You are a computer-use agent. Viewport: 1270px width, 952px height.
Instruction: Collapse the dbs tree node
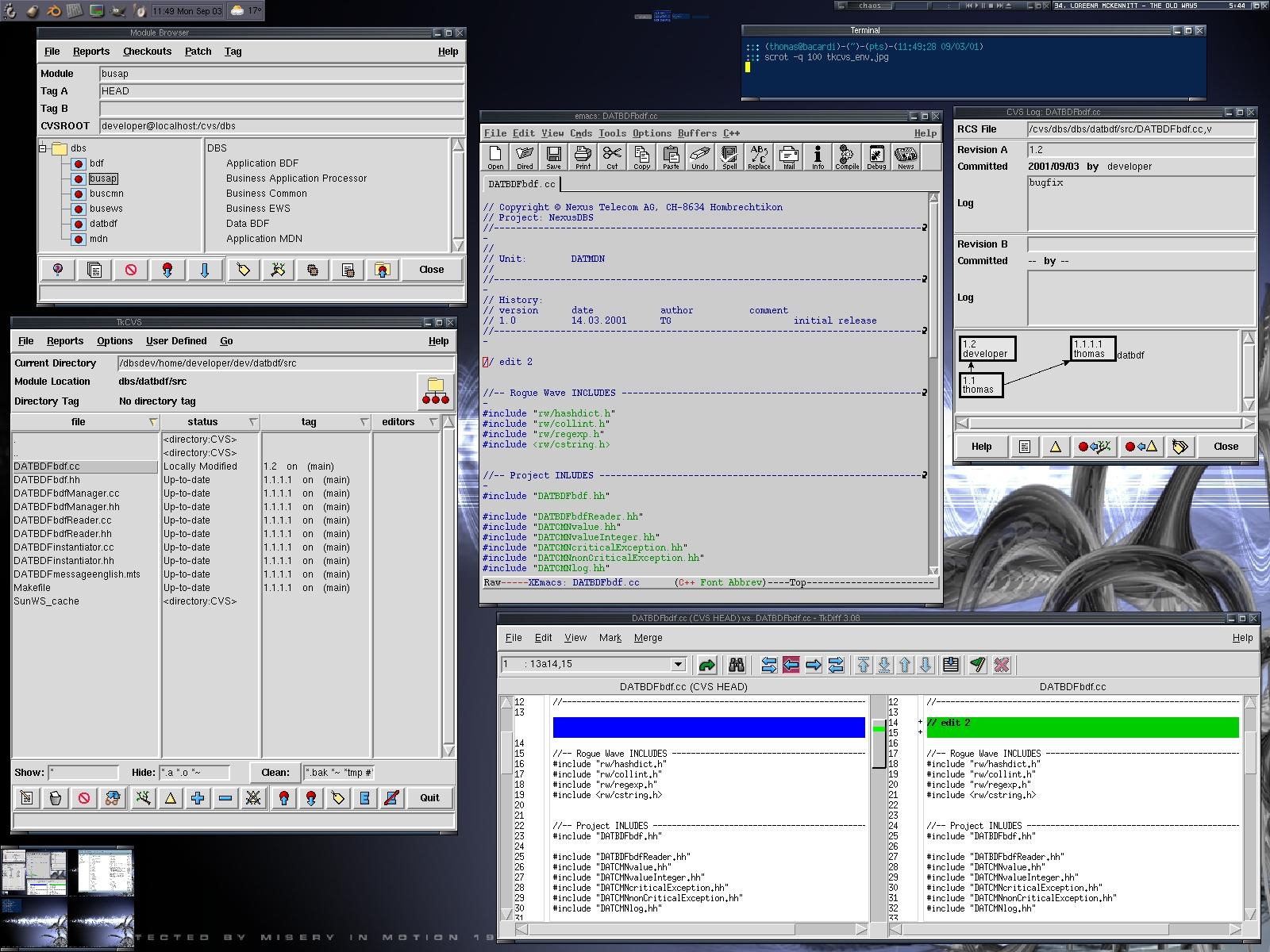(43, 148)
